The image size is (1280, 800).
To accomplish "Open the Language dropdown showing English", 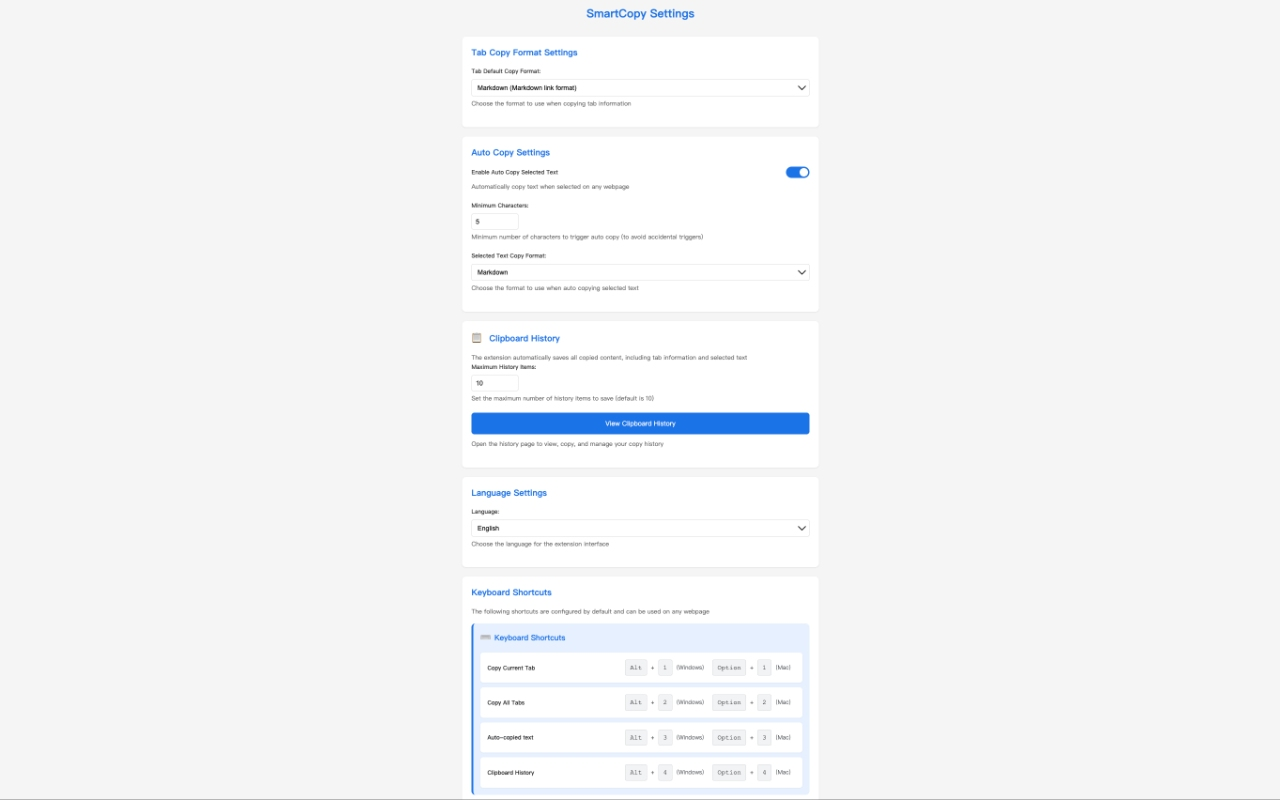I will 640,528.
